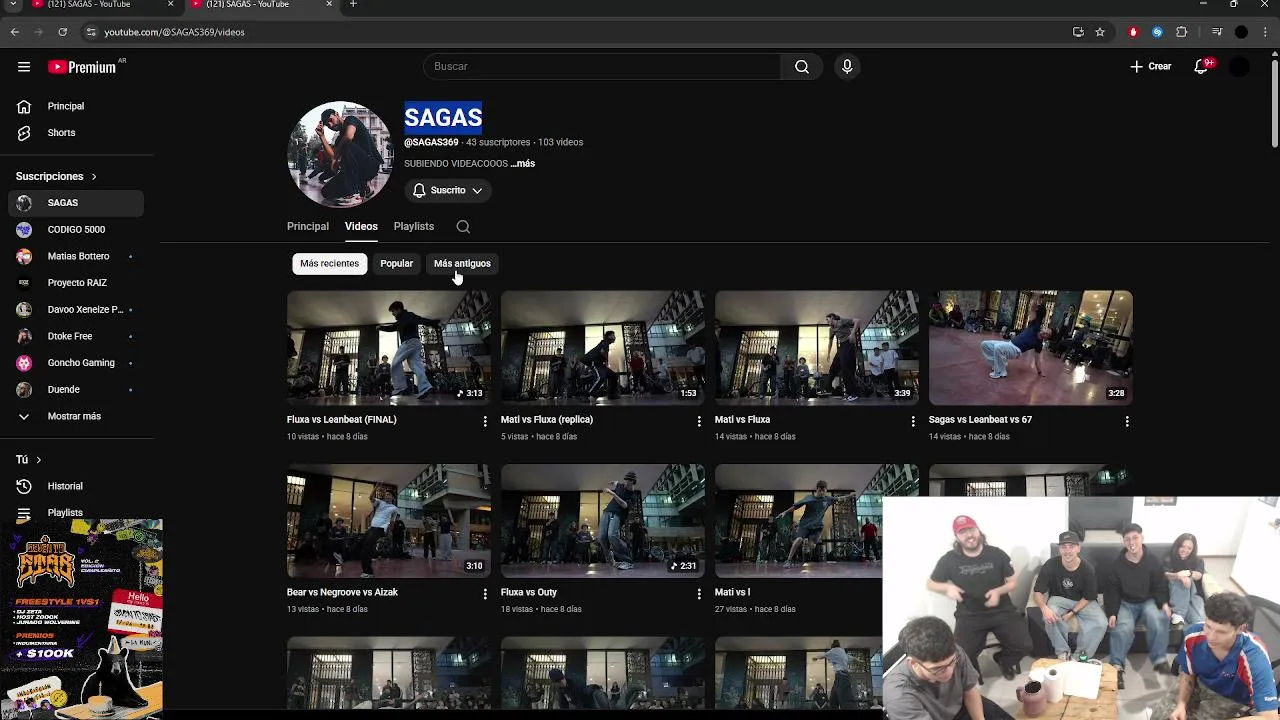
Task: Click the highlighted SAGAS channel name
Action: pos(443,117)
